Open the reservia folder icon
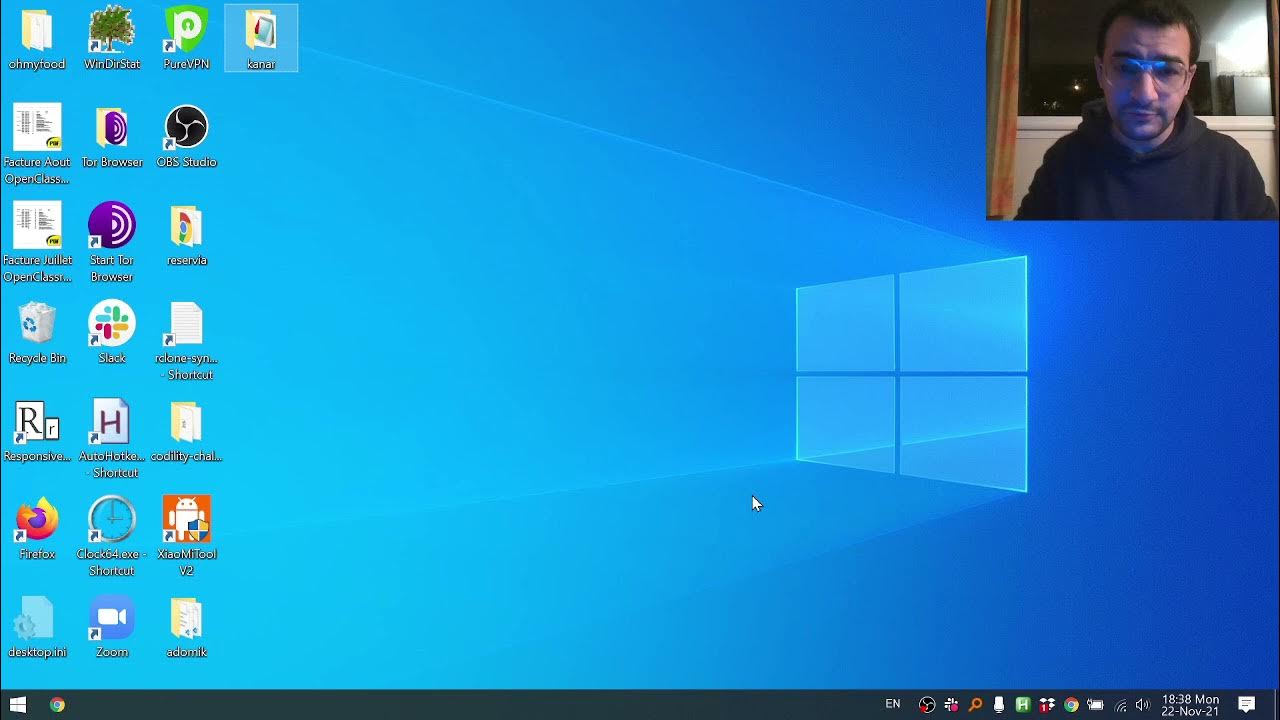1280x720 pixels. coord(186,235)
